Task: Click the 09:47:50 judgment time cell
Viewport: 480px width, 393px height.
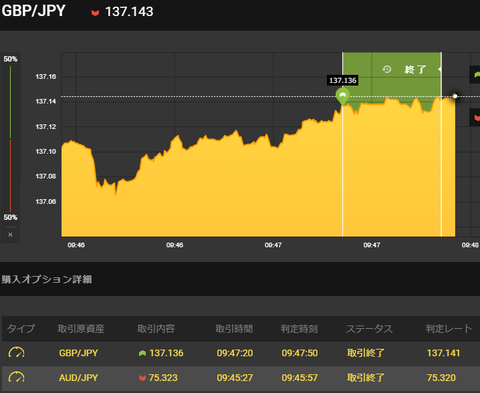Action: pyautogui.click(x=300, y=353)
